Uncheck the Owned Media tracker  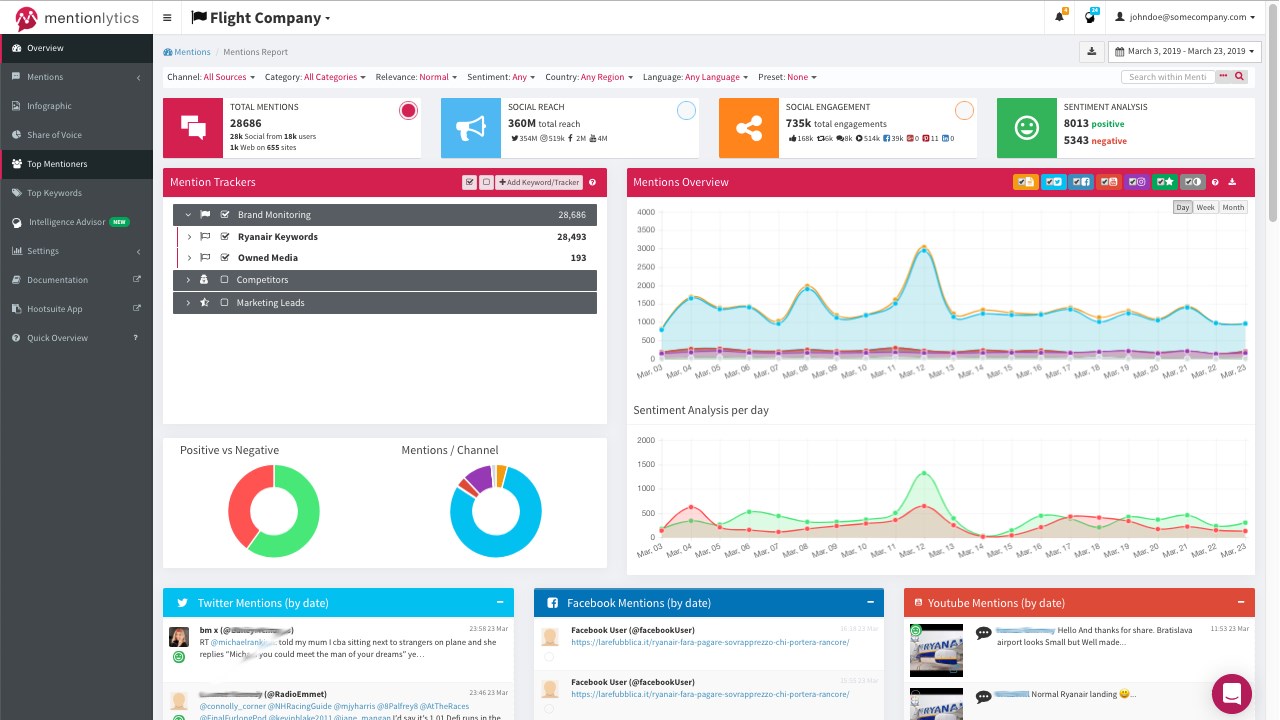coord(225,258)
